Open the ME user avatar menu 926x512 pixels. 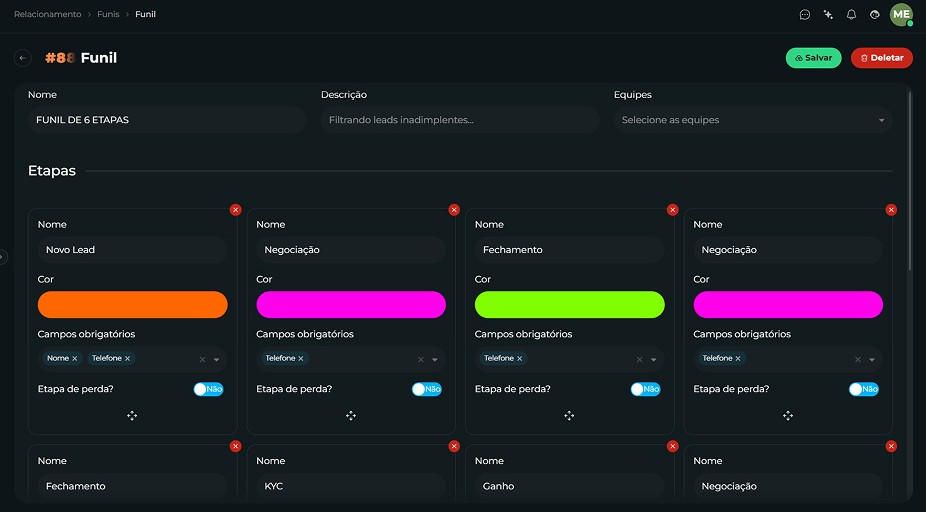tap(901, 15)
